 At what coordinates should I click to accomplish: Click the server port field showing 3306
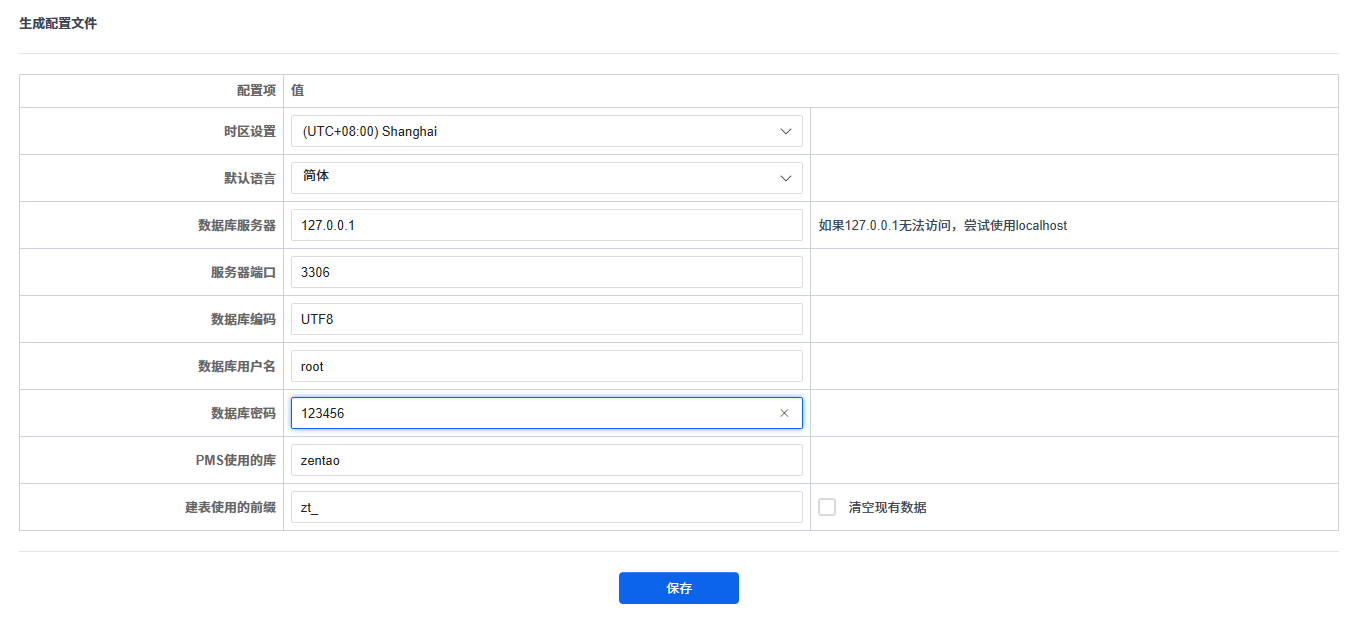click(546, 272)
